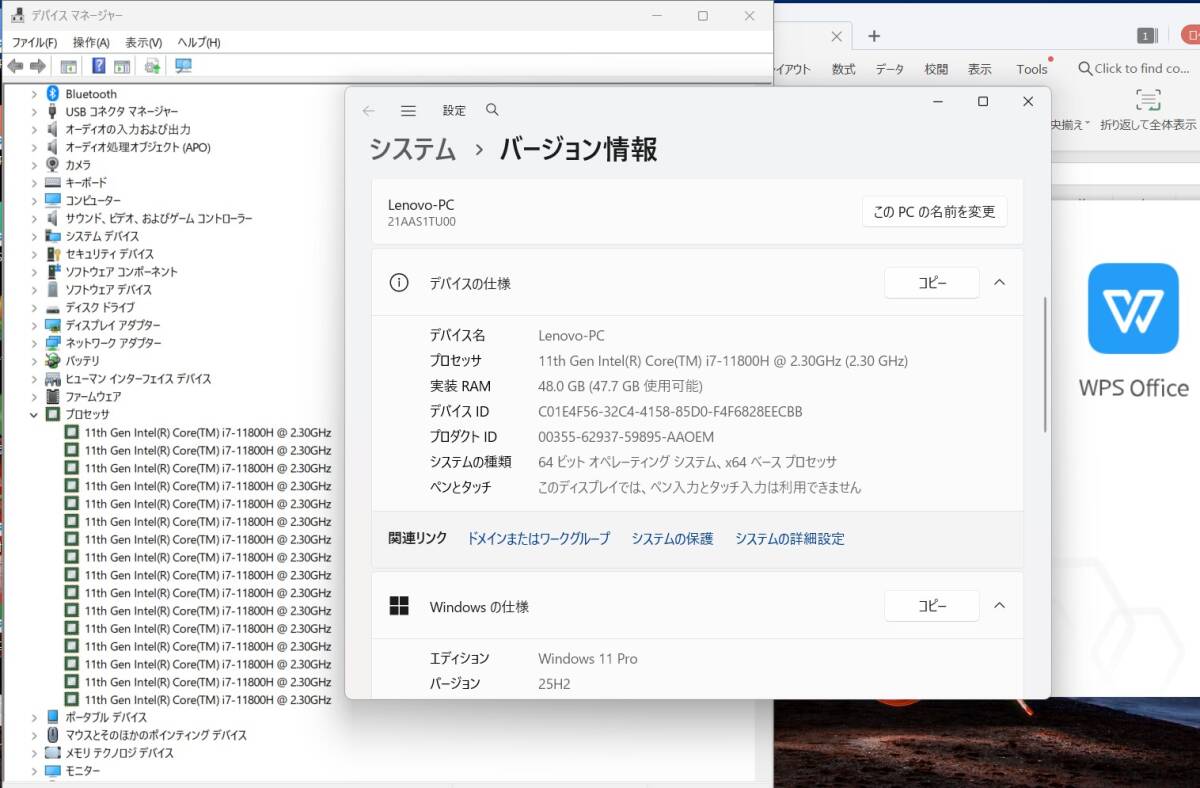Screen dimensions: 1200x788
Task: Click the 折り返して全体表示 wrap text icon
Action: [x=1148, y=100]
